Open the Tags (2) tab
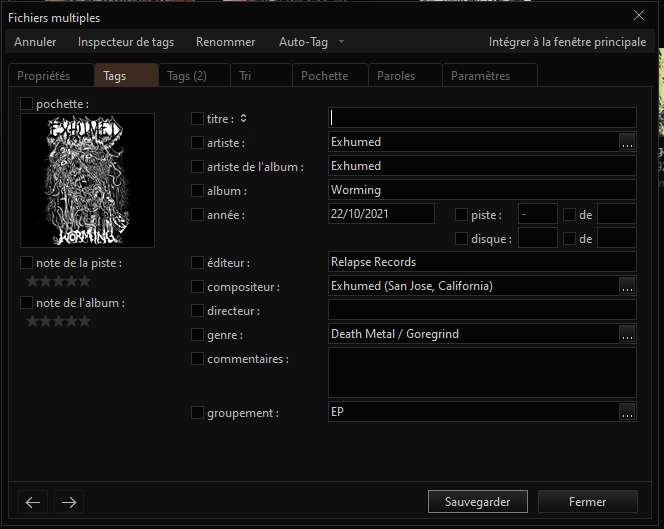664x529 pixels. (194, 75)
